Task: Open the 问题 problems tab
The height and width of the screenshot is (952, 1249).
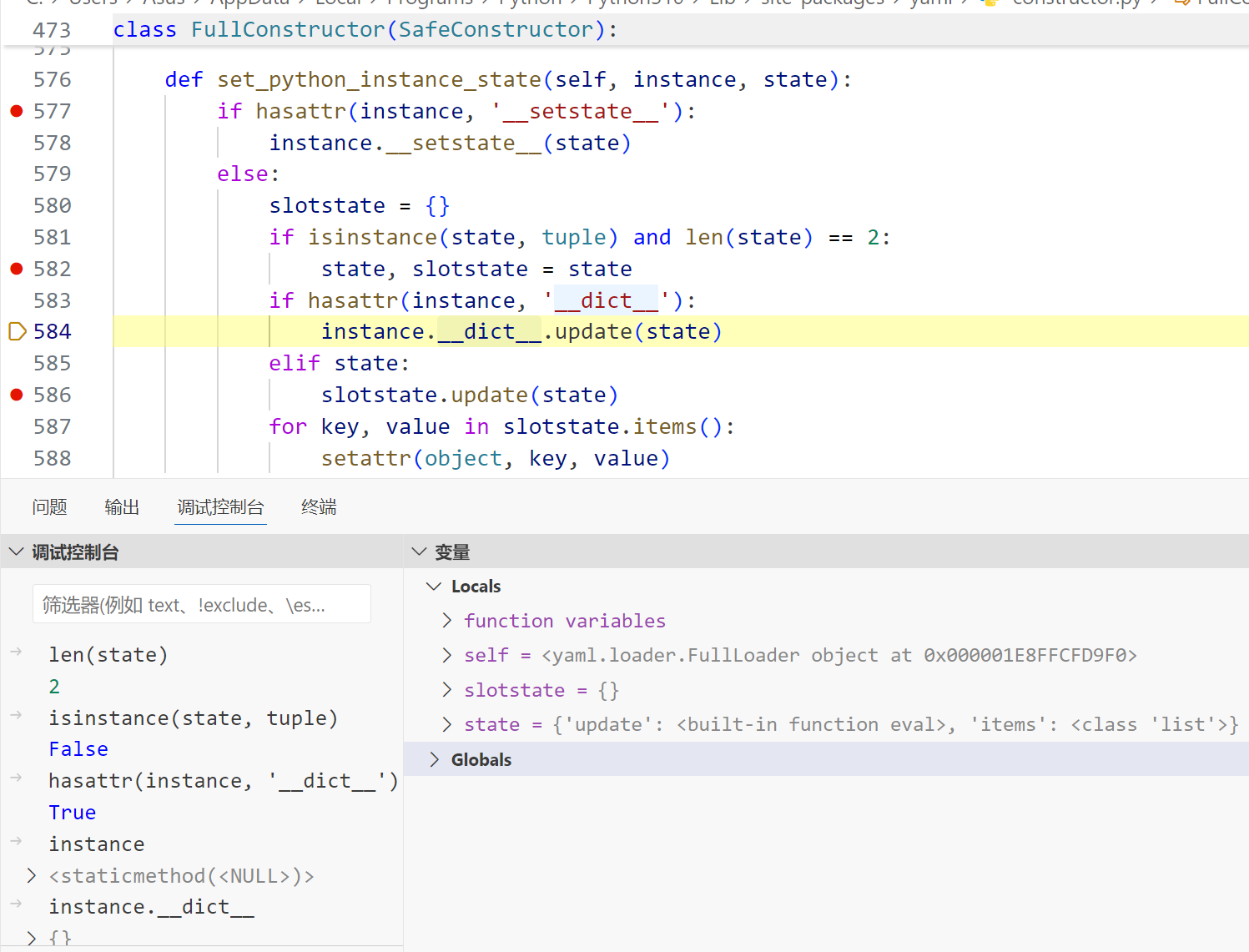Action: pyautogui.click(x=49, y=507)
